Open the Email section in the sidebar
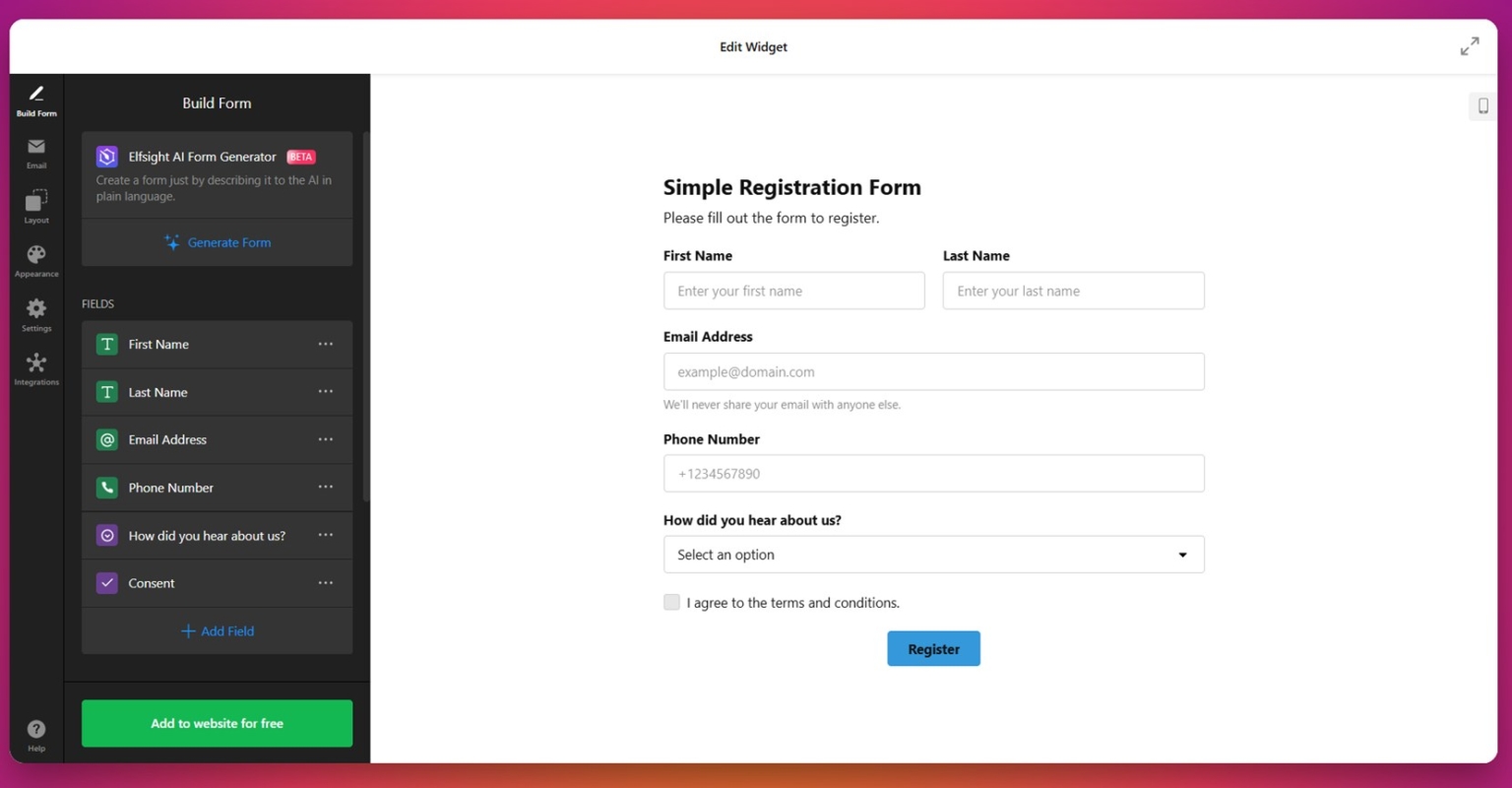This screenshot has width=1512, height=788. pos(35,153)
